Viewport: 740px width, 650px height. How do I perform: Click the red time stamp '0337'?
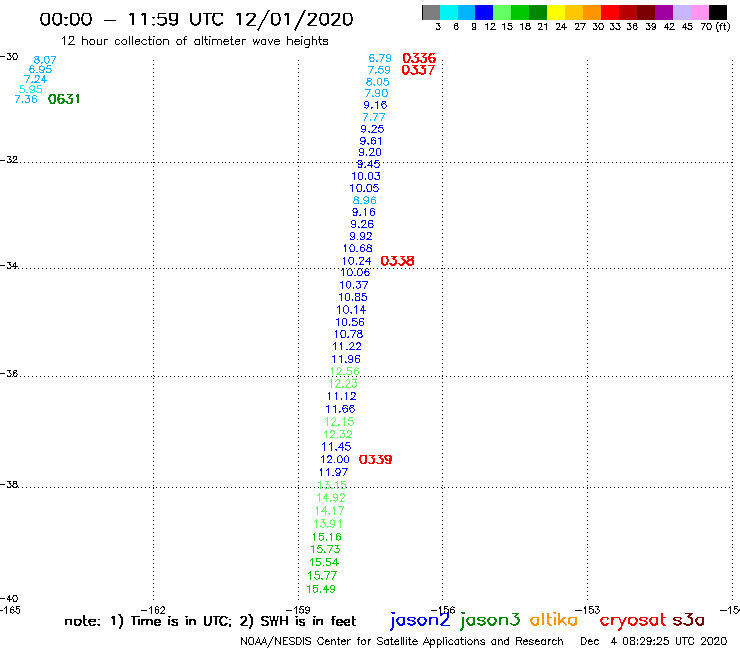(x=418, y=70)
